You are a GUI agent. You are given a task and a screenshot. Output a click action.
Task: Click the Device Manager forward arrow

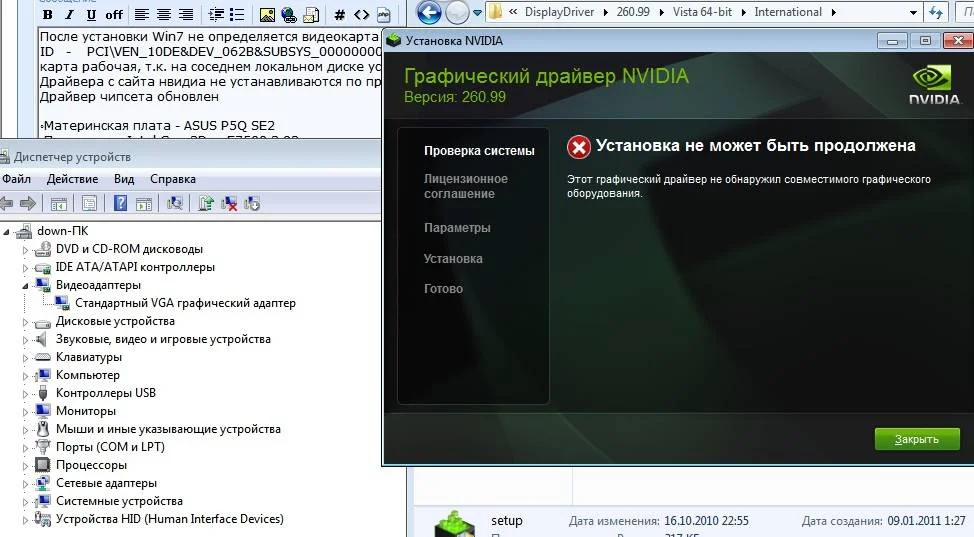[27, 203]
